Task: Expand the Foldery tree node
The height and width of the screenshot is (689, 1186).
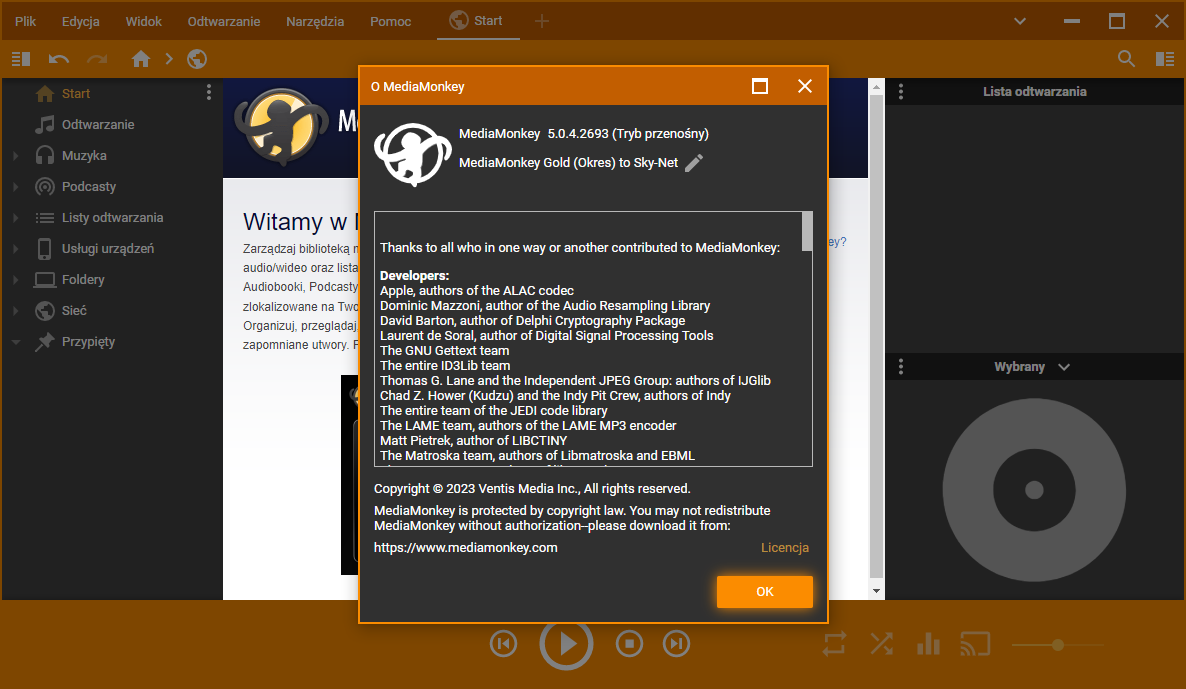Action: click(x=15, y=280)
